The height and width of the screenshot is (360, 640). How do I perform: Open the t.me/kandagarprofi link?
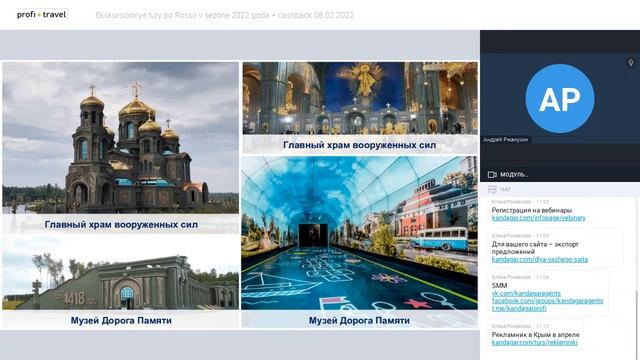[519, 309]
